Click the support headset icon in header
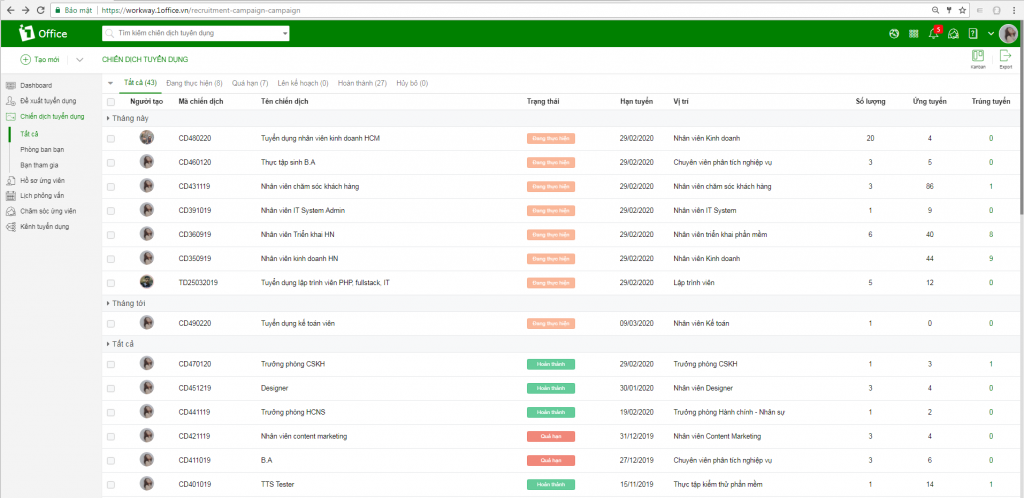The width and height of the screenshot is (1024, 498). [x=953, y=34]
